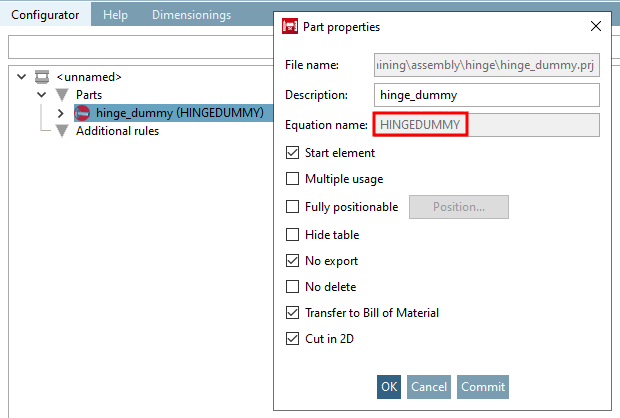This screenshot has width=620, height=418.
Task: Toggle the Fully positionable checkbox
Action: tap(292, 207)
